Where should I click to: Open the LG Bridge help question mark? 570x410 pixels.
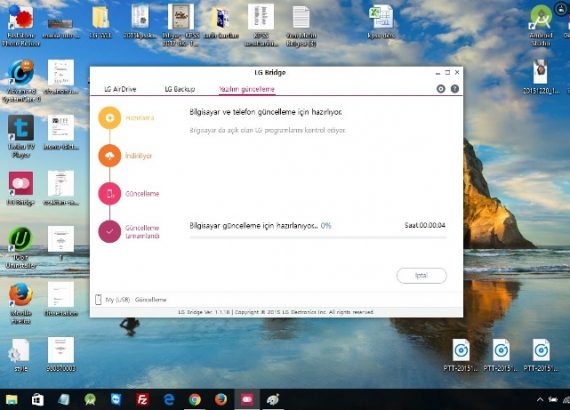[x=454, y=89]
